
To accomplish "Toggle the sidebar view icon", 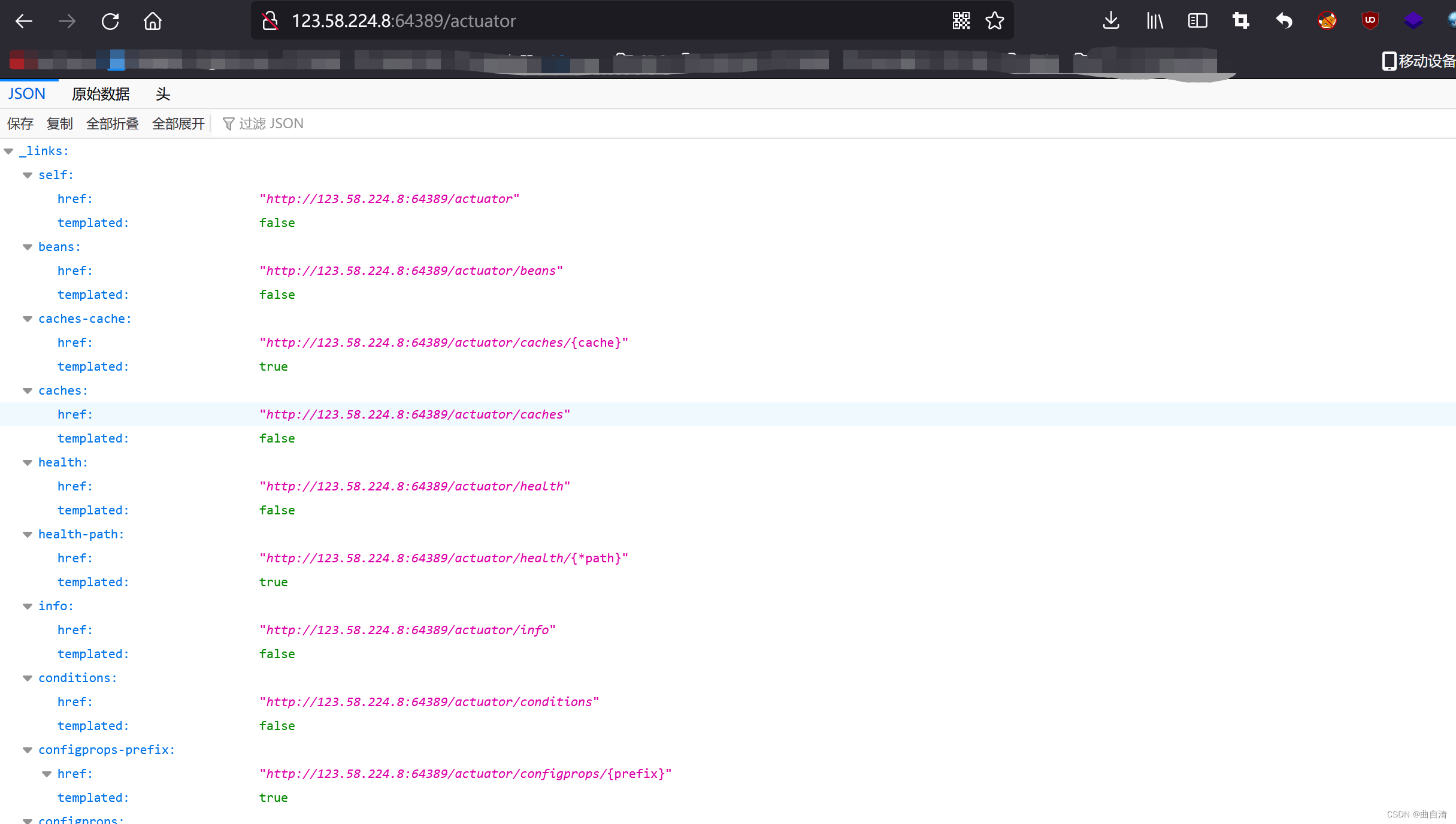I will click(1197, 21).
